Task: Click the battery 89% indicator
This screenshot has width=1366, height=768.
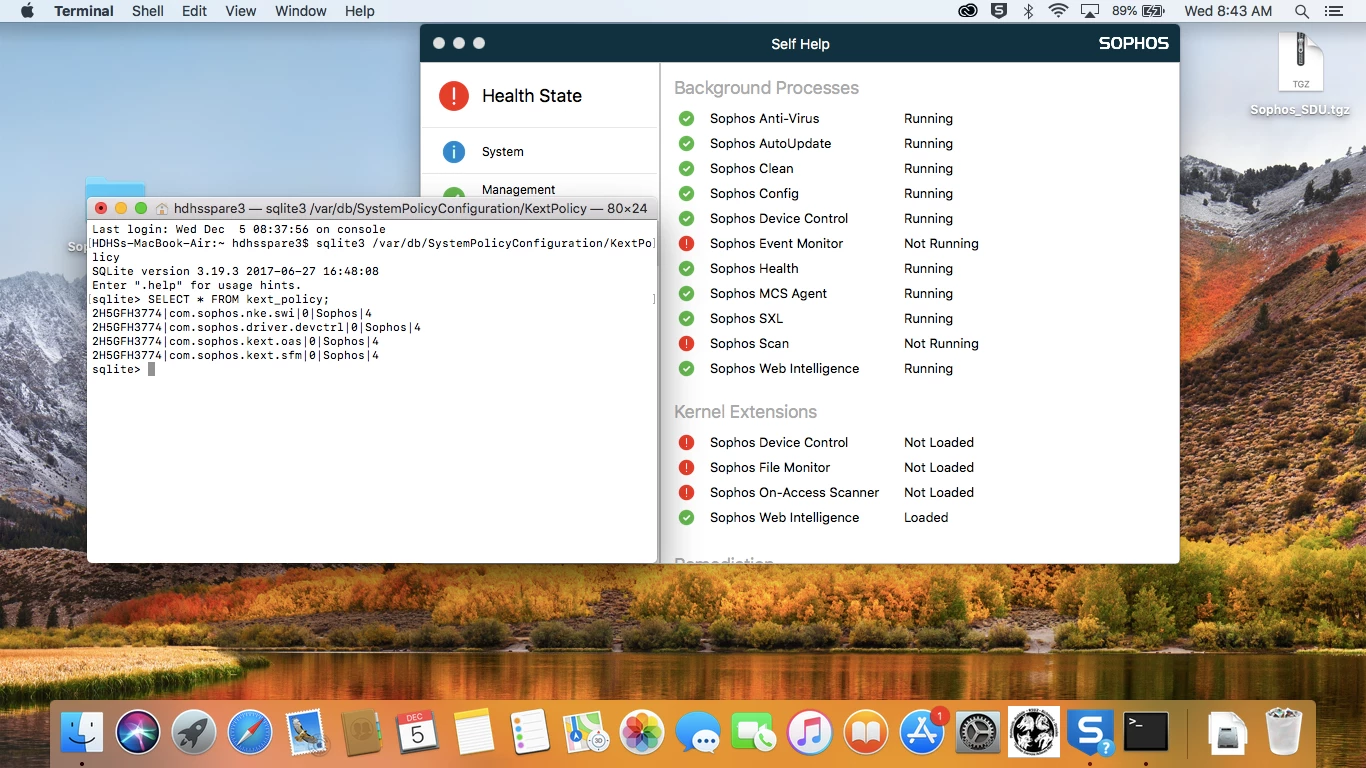Action: coord(1138,11)
